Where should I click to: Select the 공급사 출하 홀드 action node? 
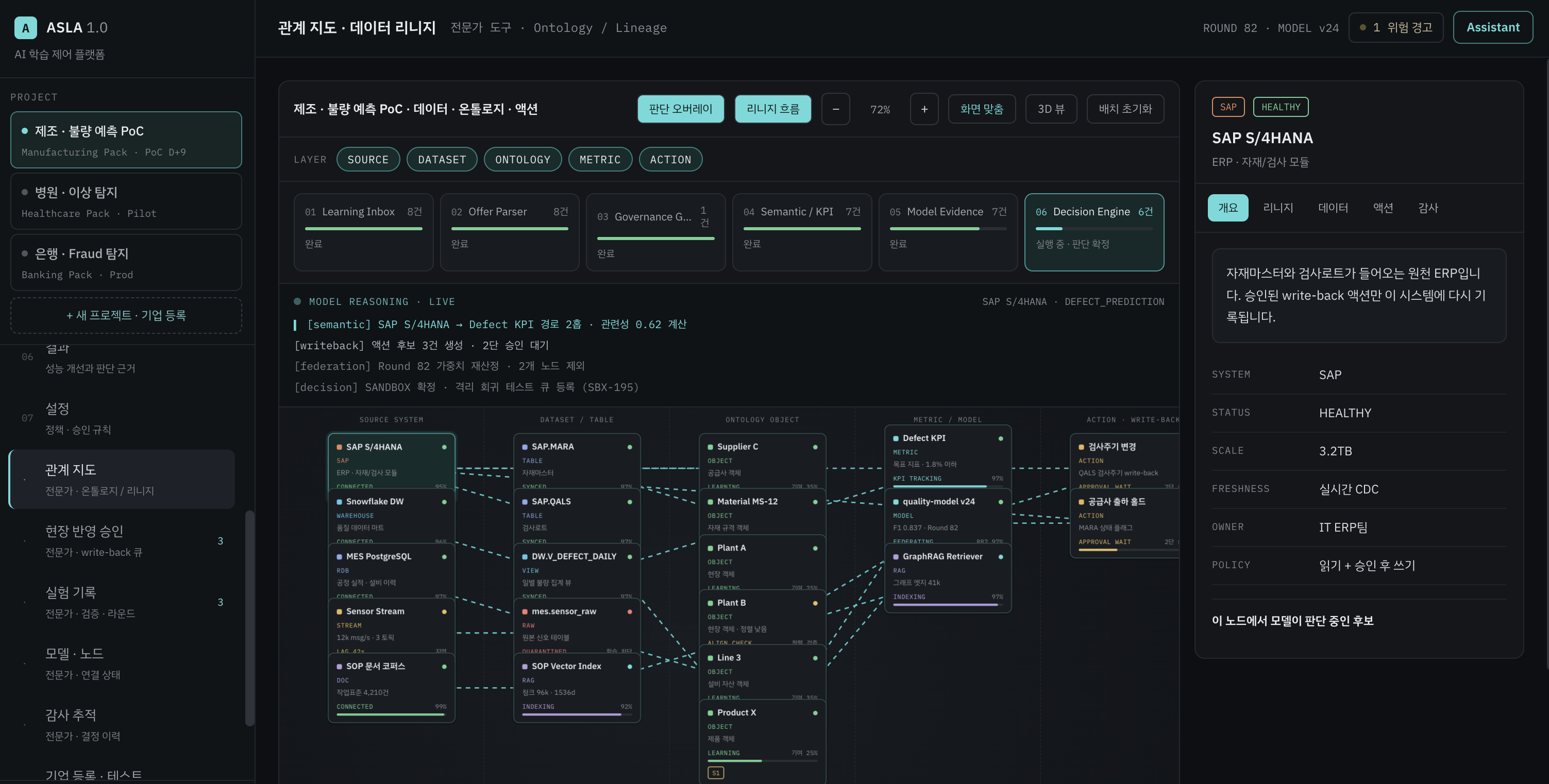point(1124,523)
